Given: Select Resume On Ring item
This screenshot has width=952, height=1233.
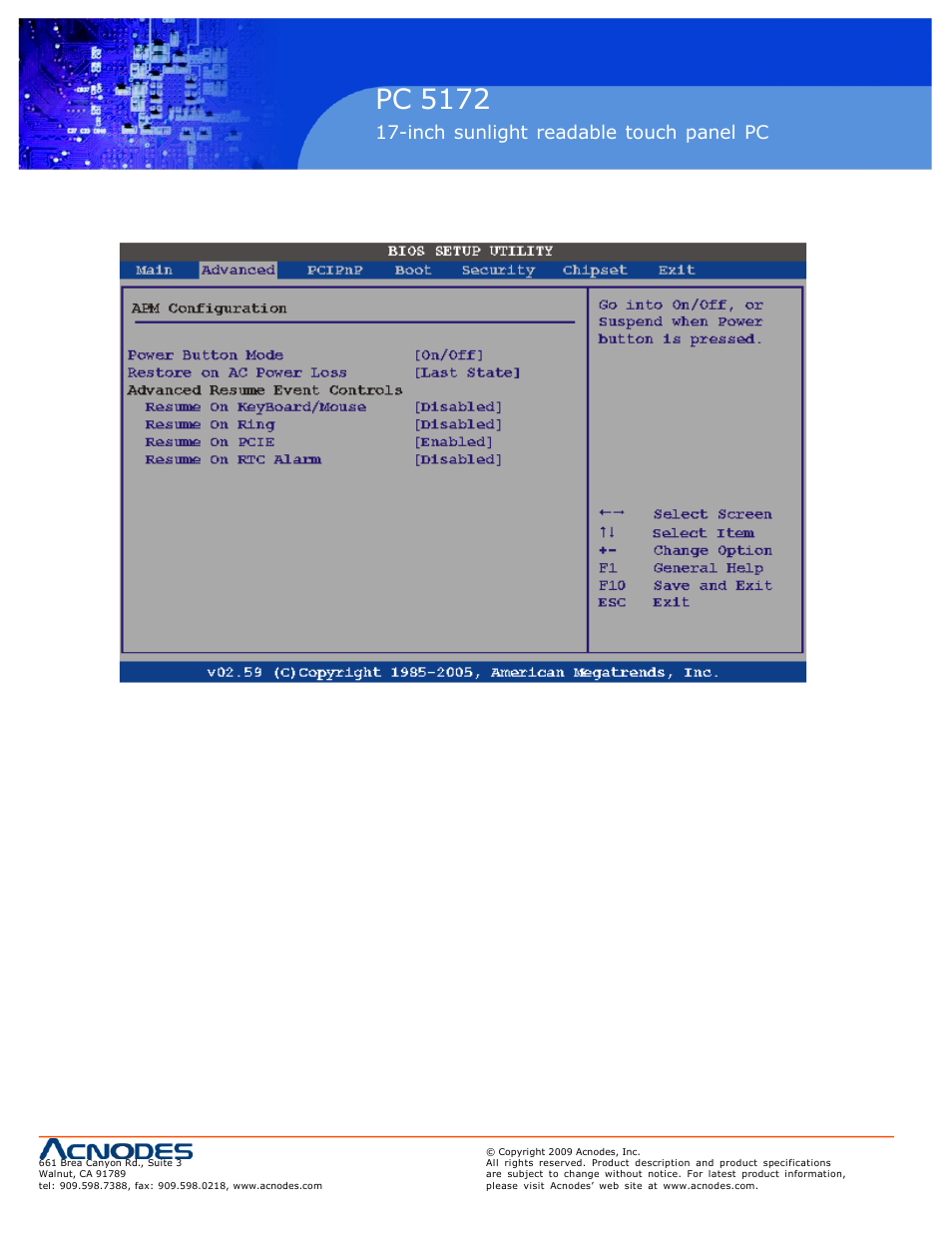Looking at the screenshot, I should pos(210,425).
